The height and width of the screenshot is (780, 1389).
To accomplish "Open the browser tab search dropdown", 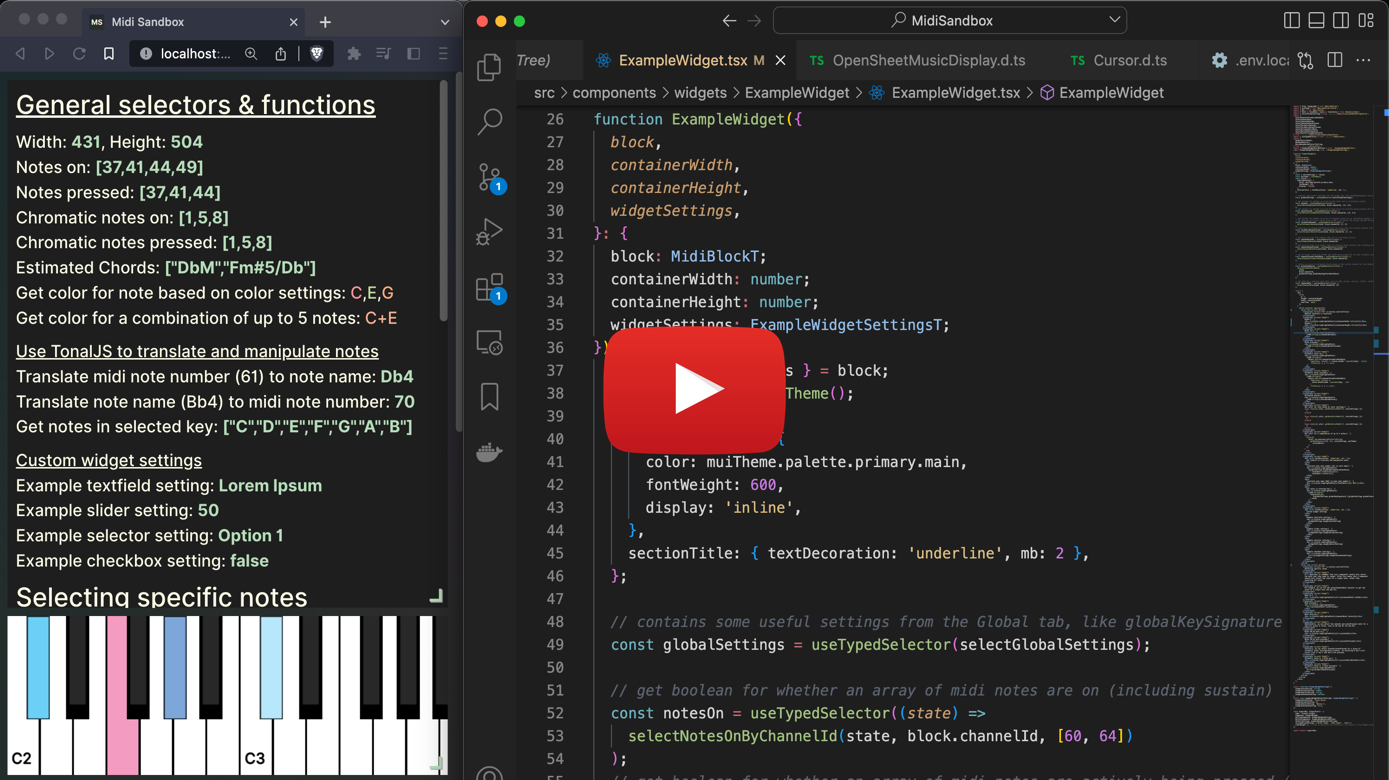I will tap(445, 21).
